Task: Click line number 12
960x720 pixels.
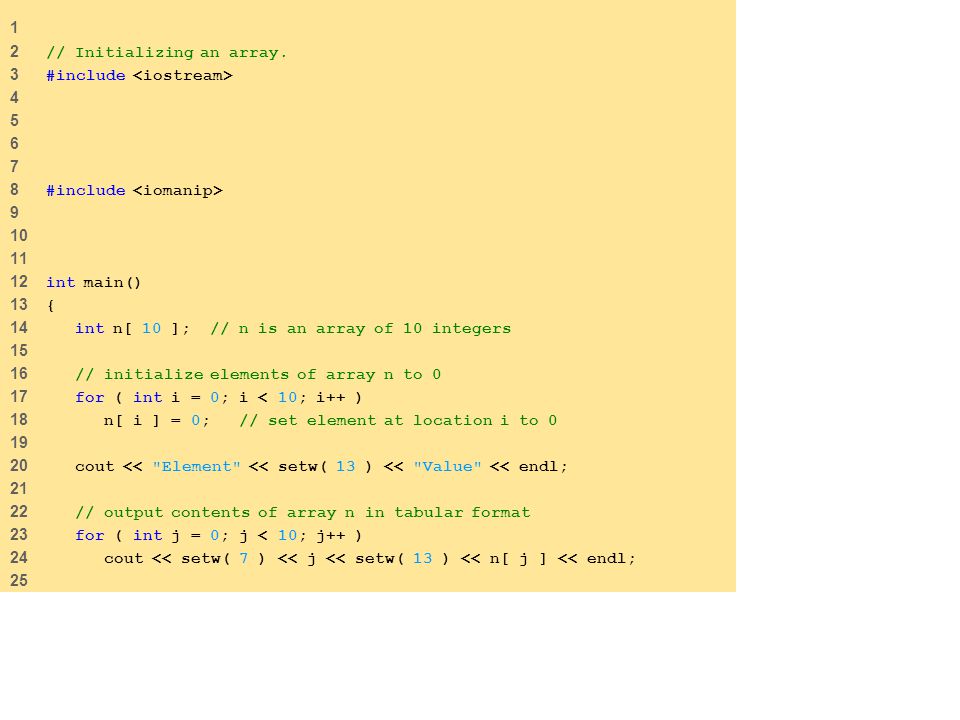Action: tap(19, 282)
